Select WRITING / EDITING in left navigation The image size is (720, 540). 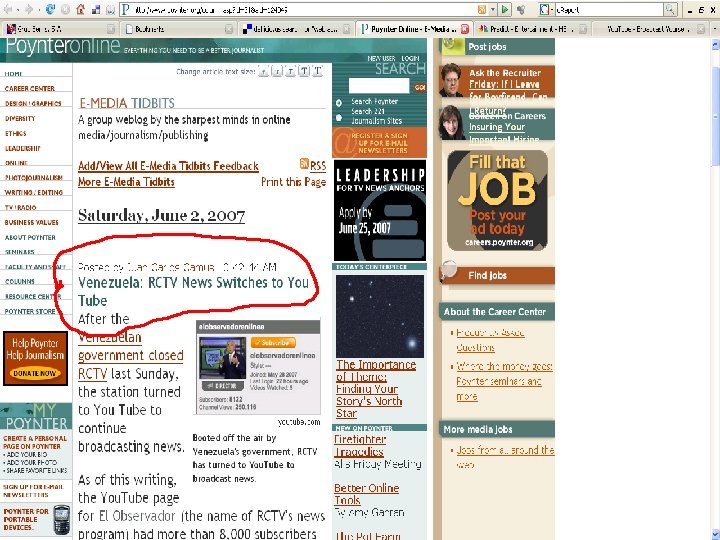coord(34,193)
